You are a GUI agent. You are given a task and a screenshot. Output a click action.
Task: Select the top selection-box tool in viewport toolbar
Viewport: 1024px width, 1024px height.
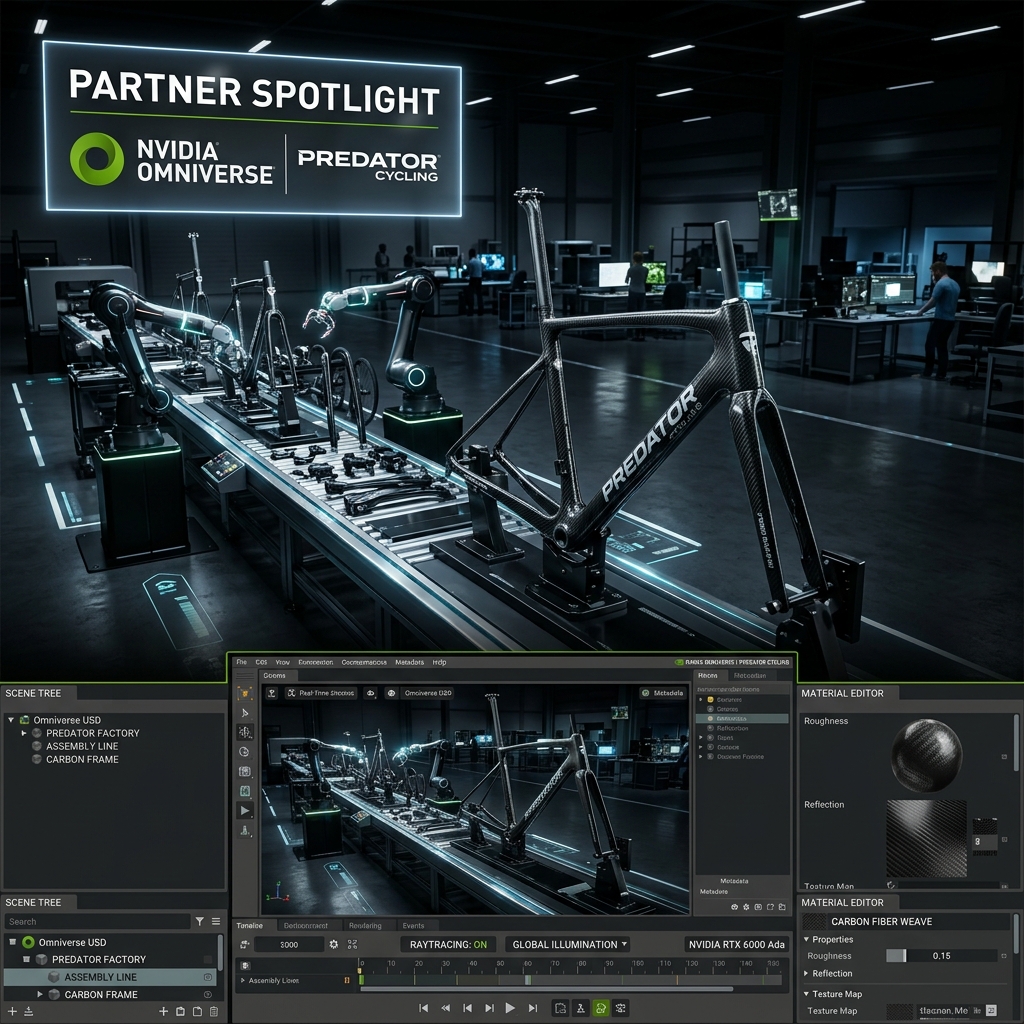245,693
